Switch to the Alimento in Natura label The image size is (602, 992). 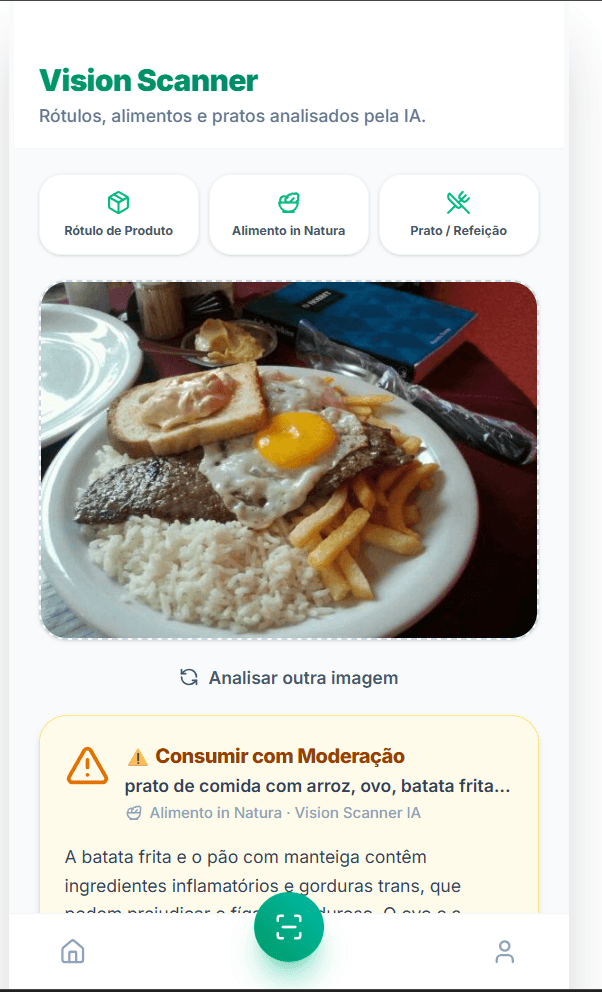click(x=288, y=231)
